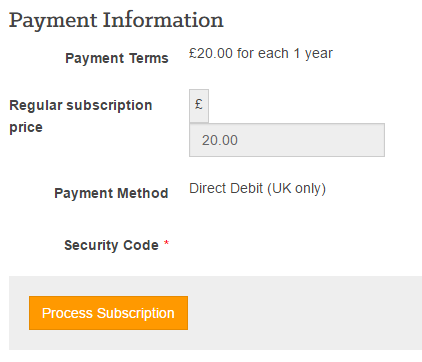Focus the 20.00 subscription price field
The image size is (422, 362).
coord(287,140)
